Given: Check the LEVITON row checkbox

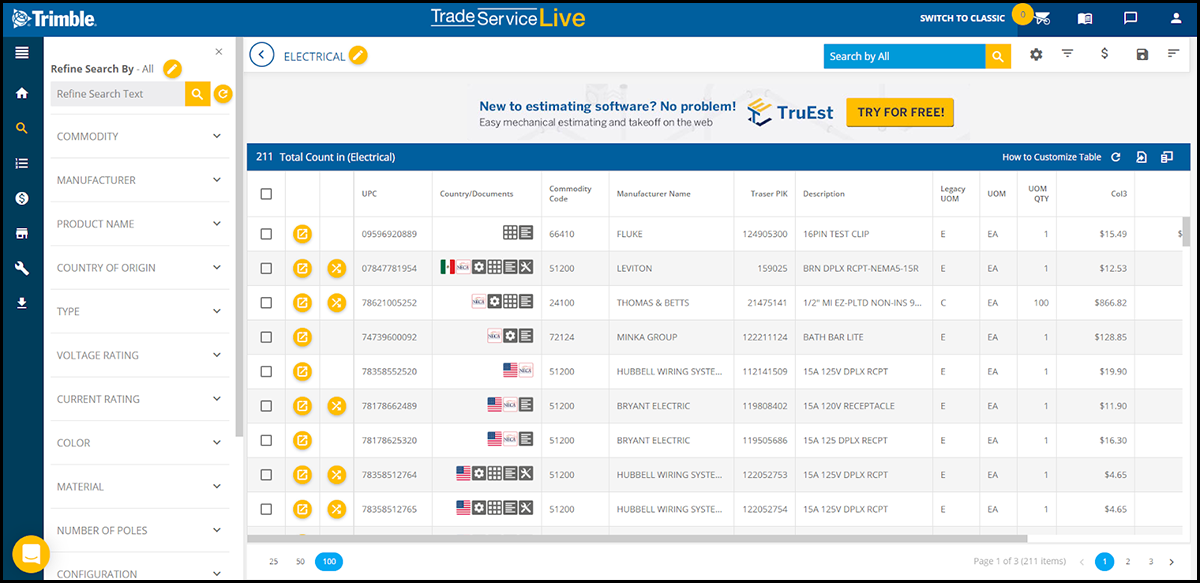Looking at the screenshot, I should pyautogui.click(x=266, y=268).
